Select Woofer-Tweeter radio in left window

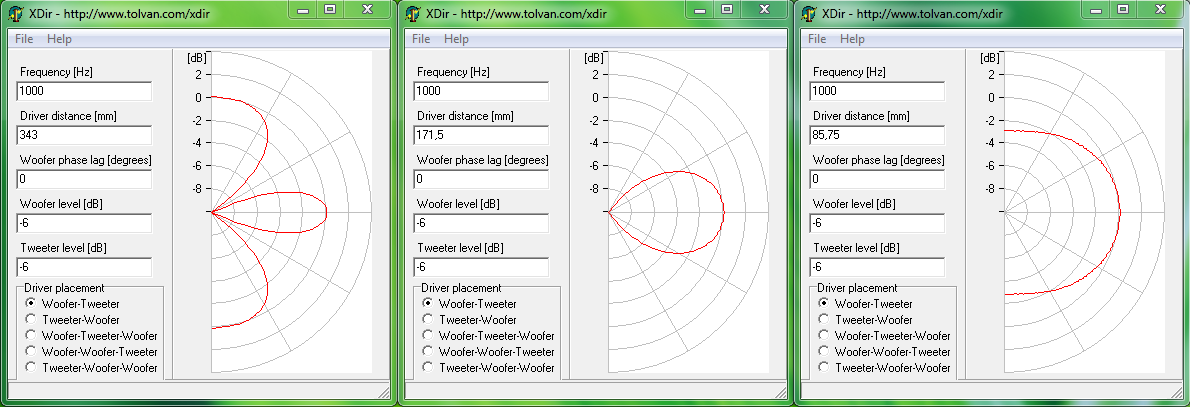31,303
